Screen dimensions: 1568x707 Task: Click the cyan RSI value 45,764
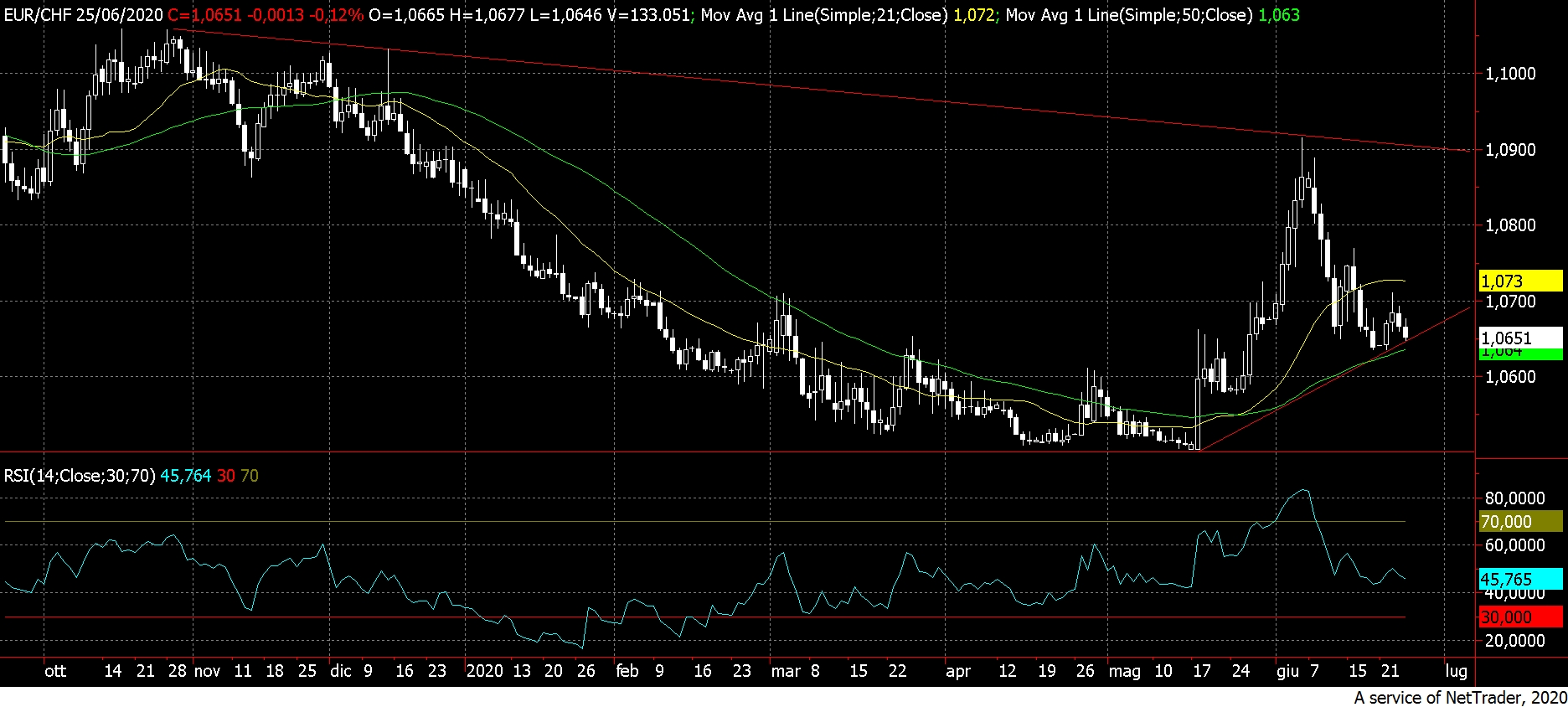pyautogui.click(x=186, y=476)
